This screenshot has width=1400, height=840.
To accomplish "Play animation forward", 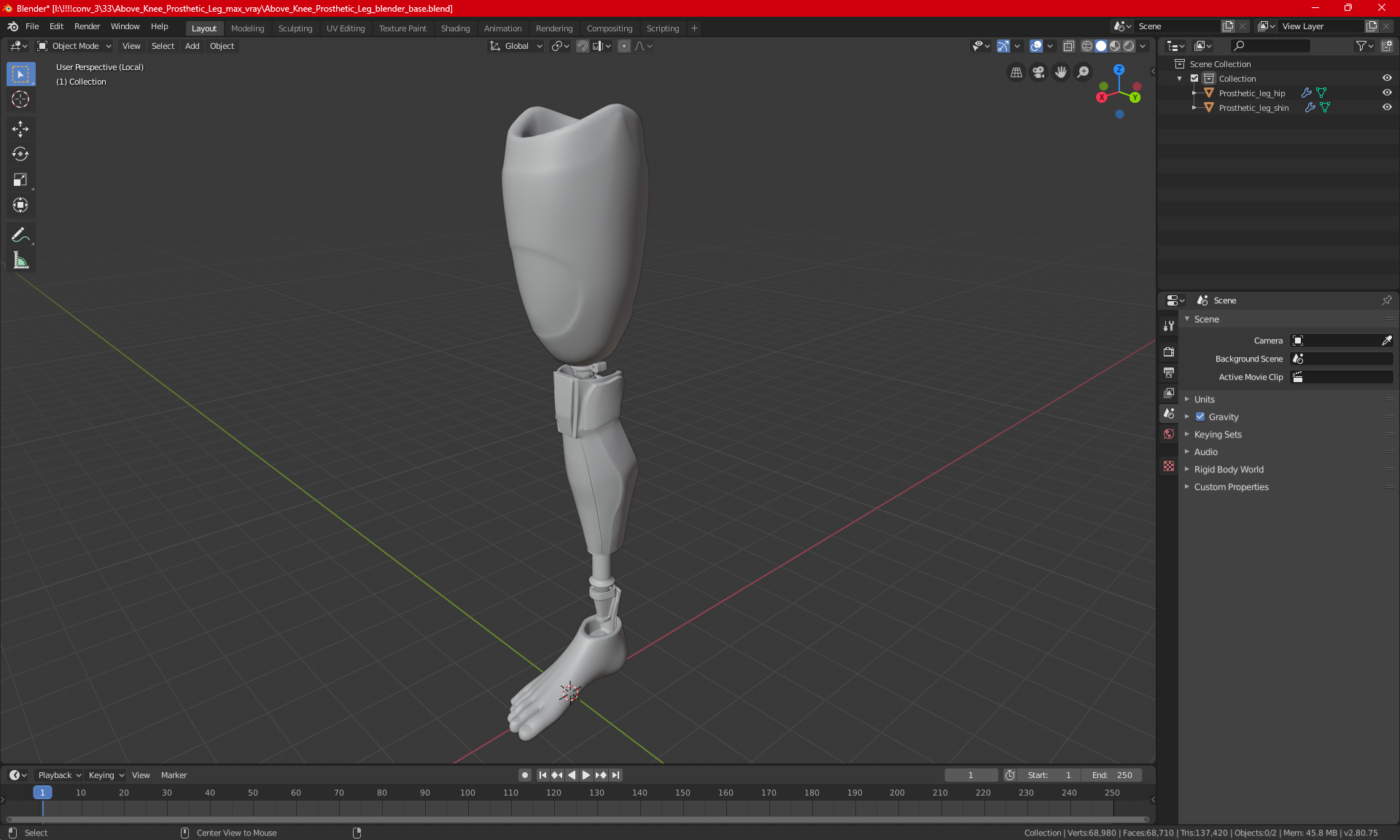I will coord(586,775).
